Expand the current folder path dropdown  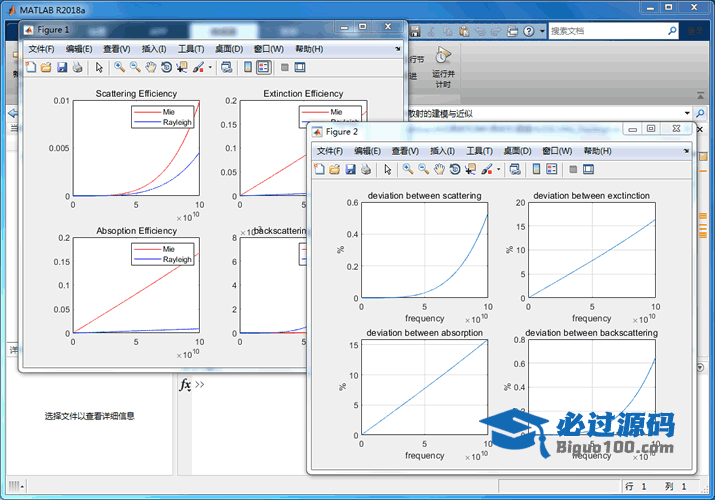pos(689,113)
